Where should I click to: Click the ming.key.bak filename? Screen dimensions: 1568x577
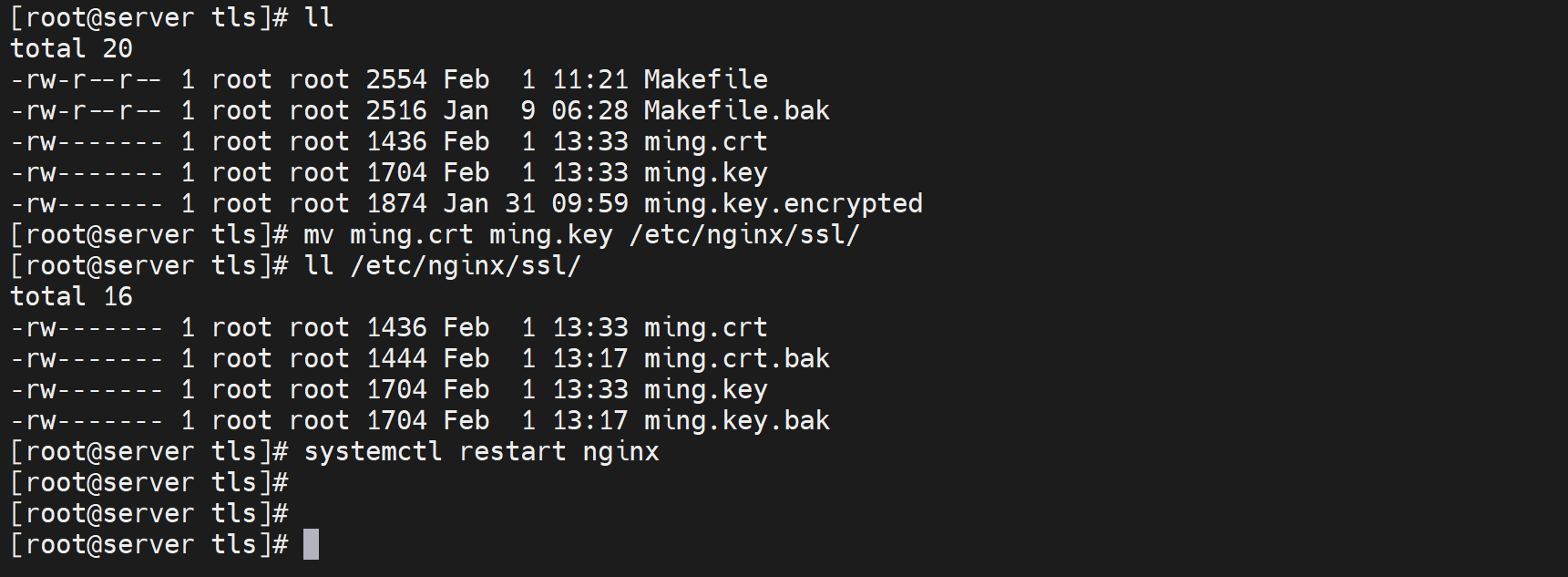pyautogui.click(x=736, y=420)
